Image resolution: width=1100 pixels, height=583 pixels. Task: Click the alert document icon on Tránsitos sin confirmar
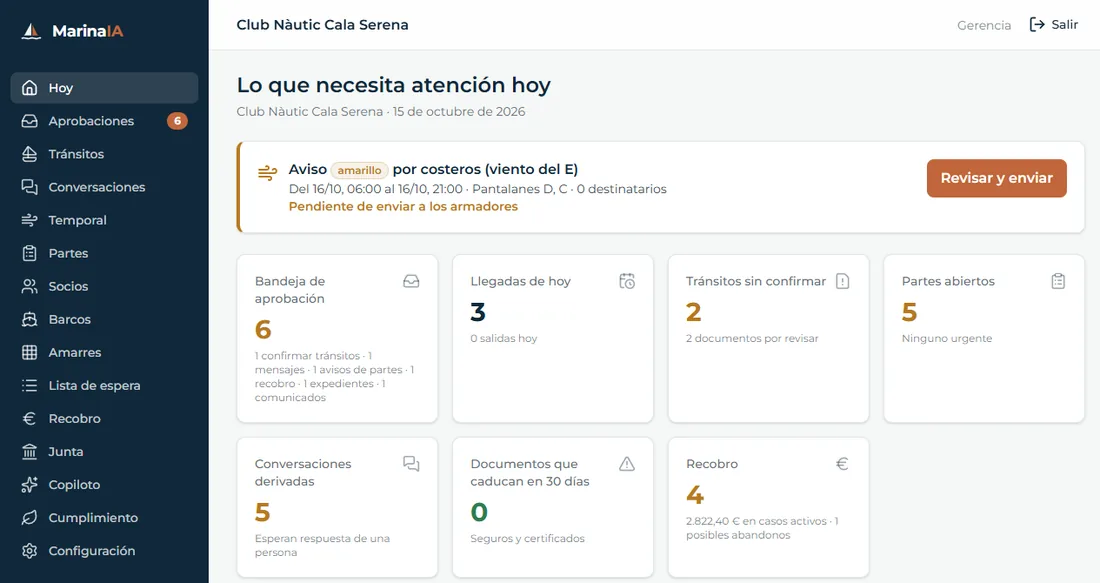pyautogui.click(x=843, y=281)
